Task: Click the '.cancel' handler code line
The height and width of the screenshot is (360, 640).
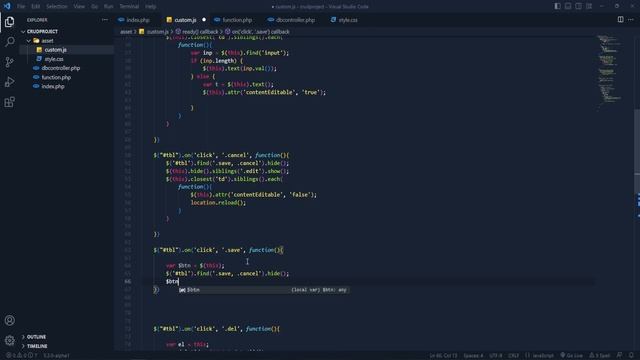Action: (x=221, y=155)
